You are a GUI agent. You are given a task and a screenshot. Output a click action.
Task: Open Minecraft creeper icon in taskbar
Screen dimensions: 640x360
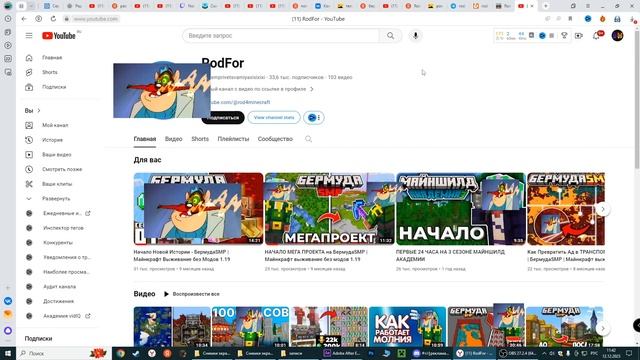[x=402, y=353]
